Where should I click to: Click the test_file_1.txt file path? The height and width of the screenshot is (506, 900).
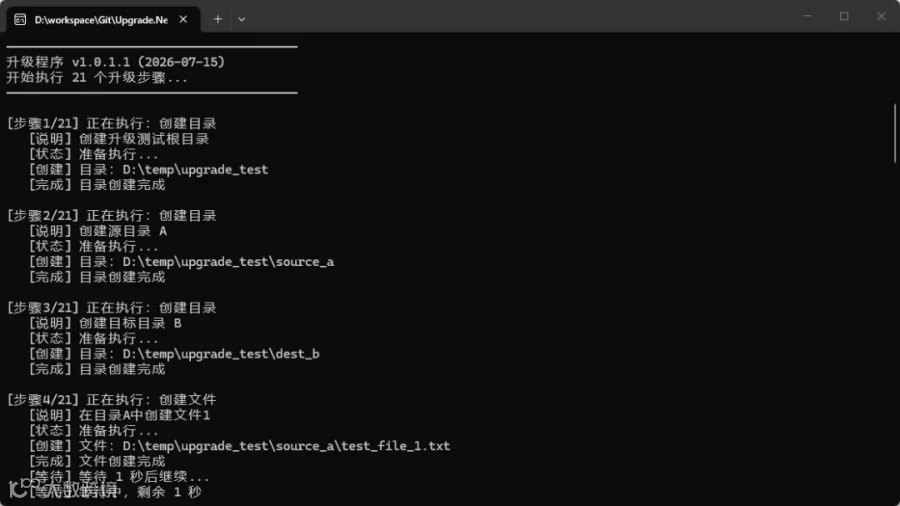point(286,446)
